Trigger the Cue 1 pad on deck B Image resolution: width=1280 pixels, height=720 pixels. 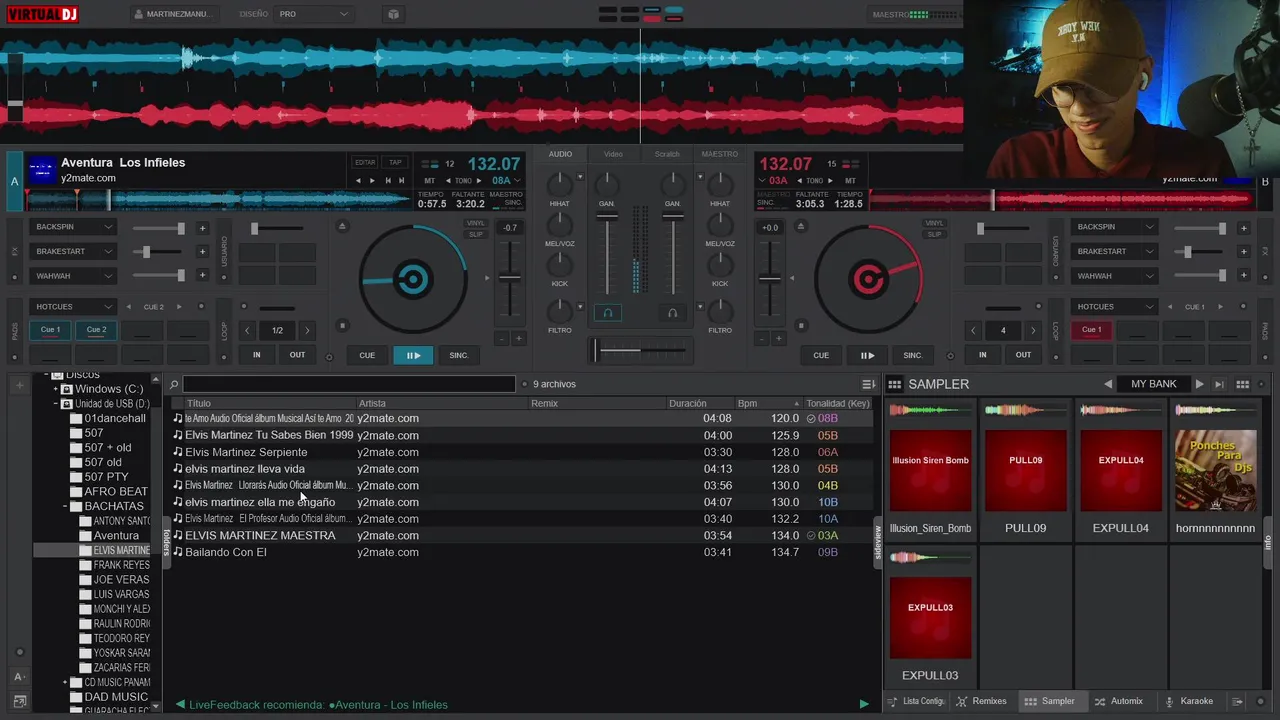coord(1092,330)
